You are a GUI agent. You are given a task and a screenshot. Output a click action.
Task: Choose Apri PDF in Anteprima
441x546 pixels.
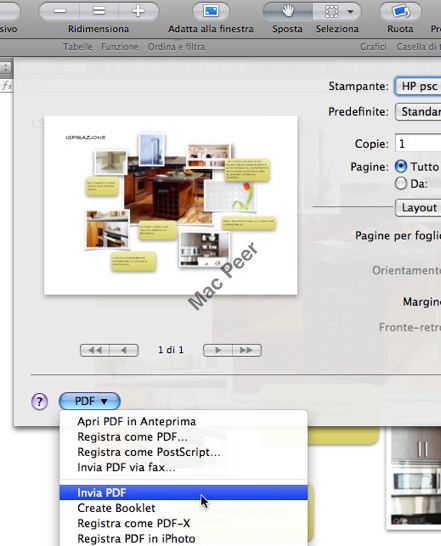click(x=184, y=422)
